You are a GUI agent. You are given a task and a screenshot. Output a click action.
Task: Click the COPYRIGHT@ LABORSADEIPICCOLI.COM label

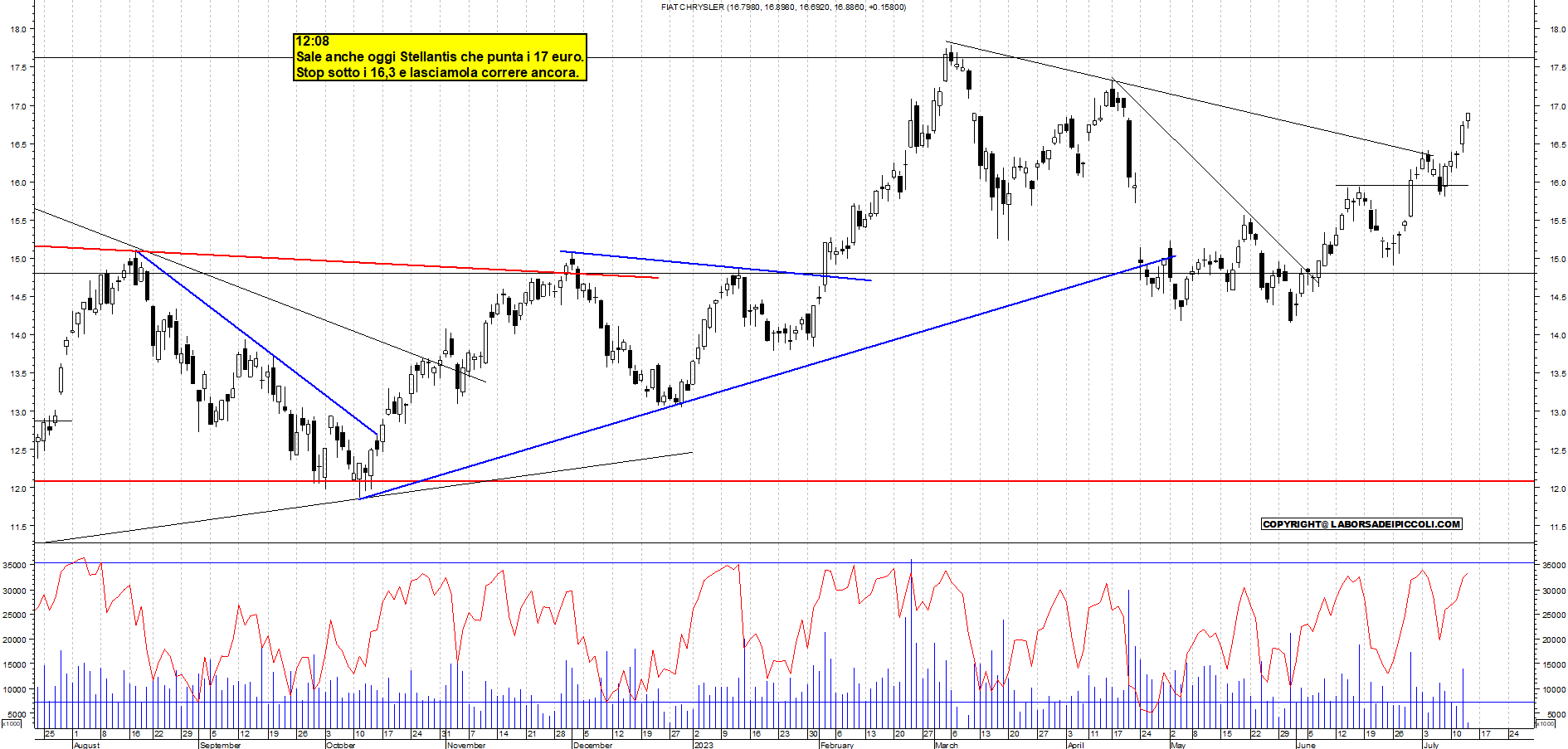coord(1361,524)
